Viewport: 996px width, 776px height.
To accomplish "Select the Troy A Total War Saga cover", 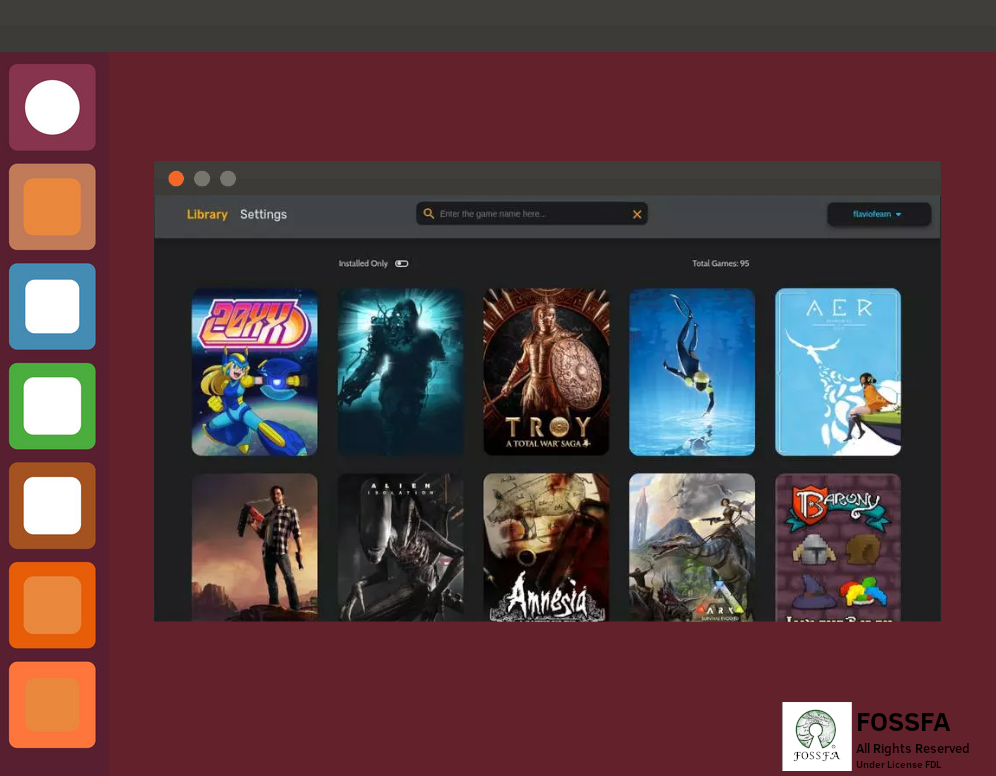I will [546, 372].
